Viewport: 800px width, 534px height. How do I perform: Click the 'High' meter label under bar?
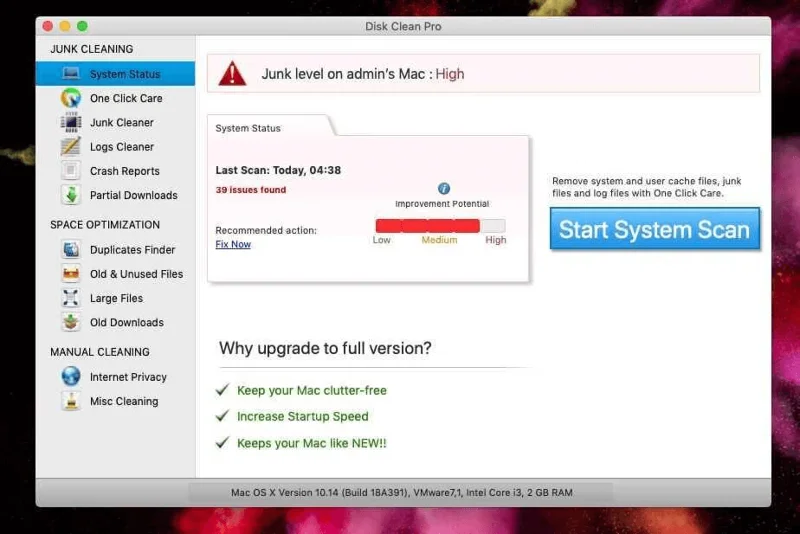[496, 240]
